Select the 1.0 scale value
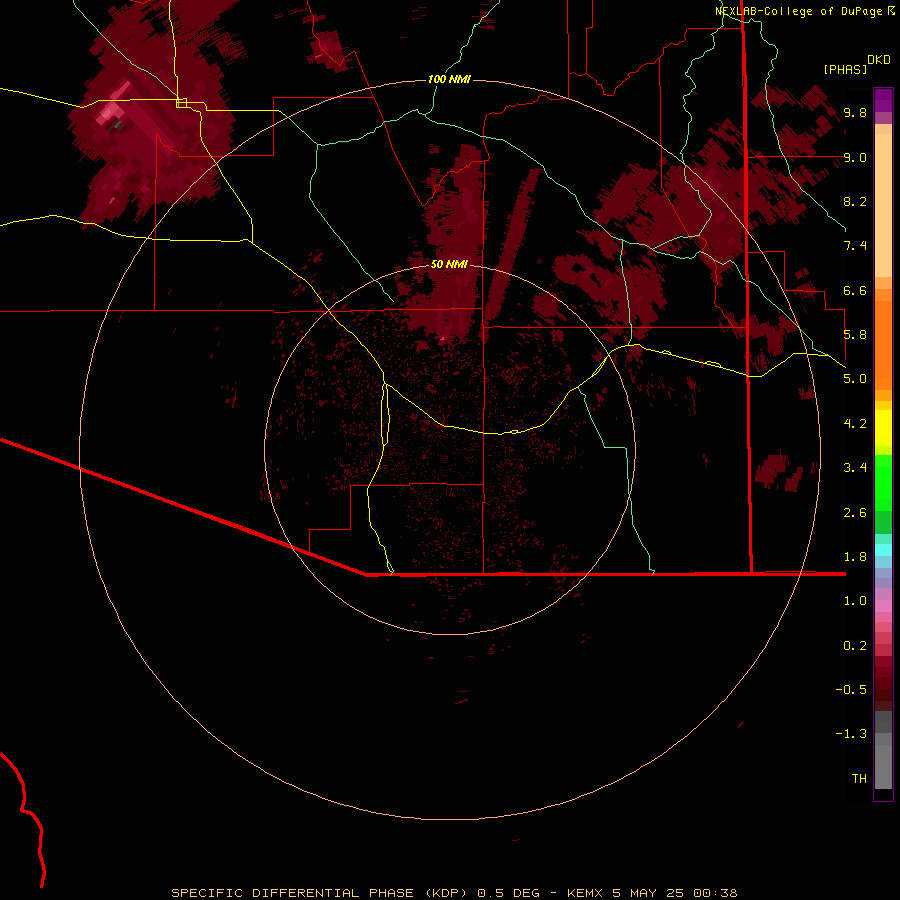This screenshot has height=900, width=900. pyautogui.click(x=855, y=601)
